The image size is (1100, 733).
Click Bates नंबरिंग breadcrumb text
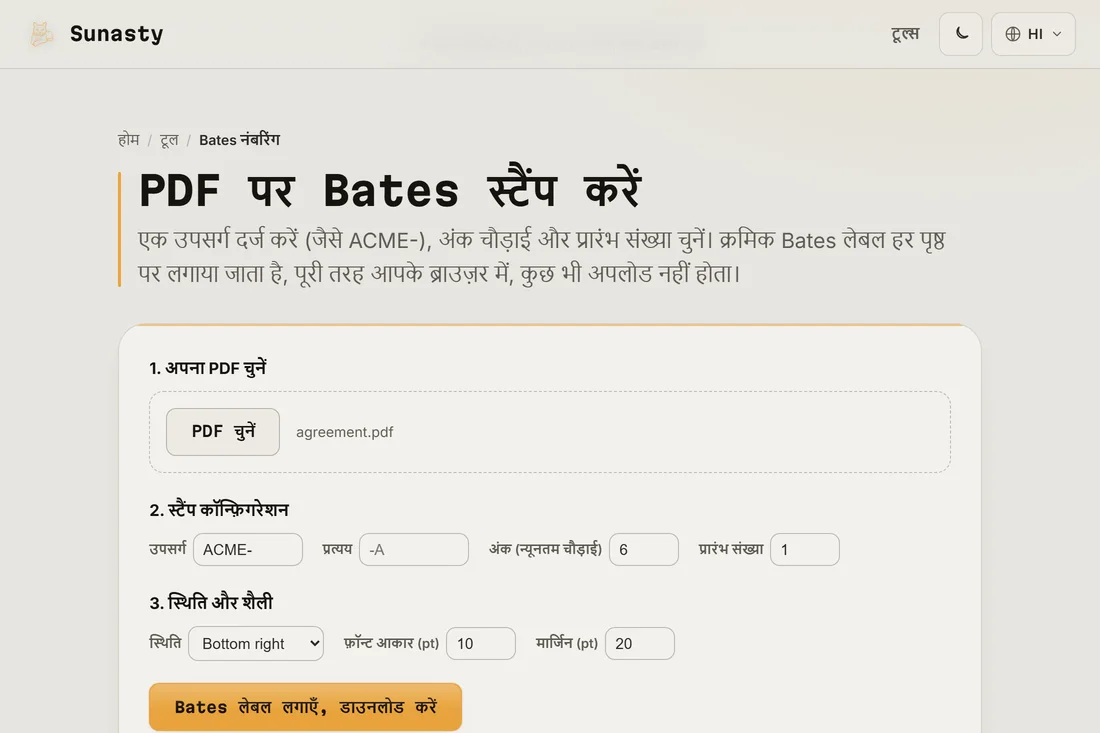[x=239, y=140]
